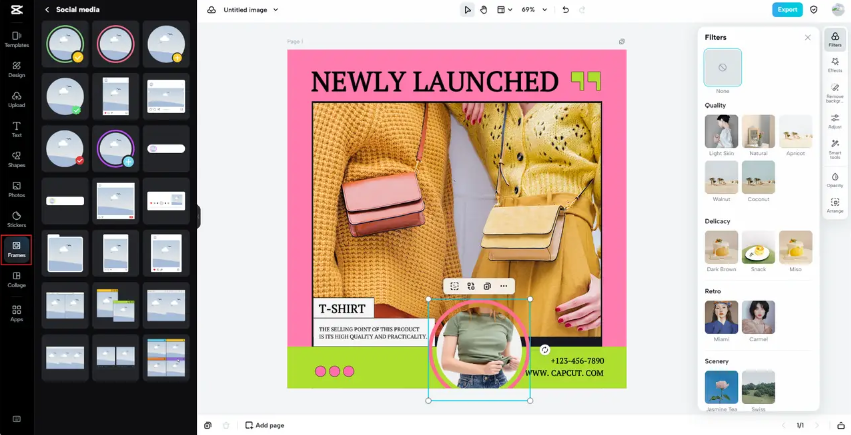The width and height of the screenshot is (851, 435).
Task: Click rotate handle beside selected frame
Action: (x=545, y=350)
